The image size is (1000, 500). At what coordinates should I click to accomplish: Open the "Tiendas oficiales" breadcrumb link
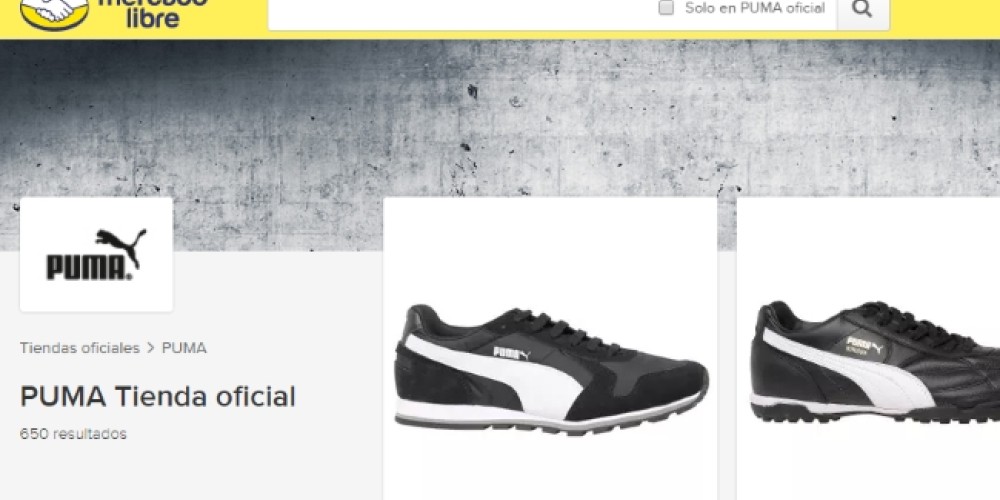point(80,348)
